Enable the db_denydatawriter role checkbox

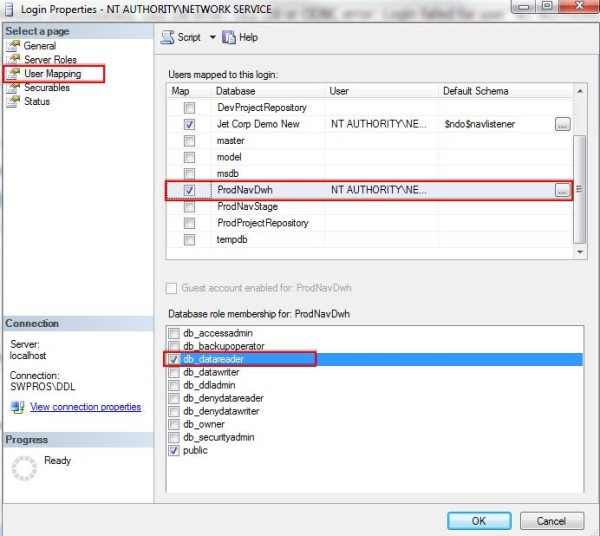(x=174, y=411)
